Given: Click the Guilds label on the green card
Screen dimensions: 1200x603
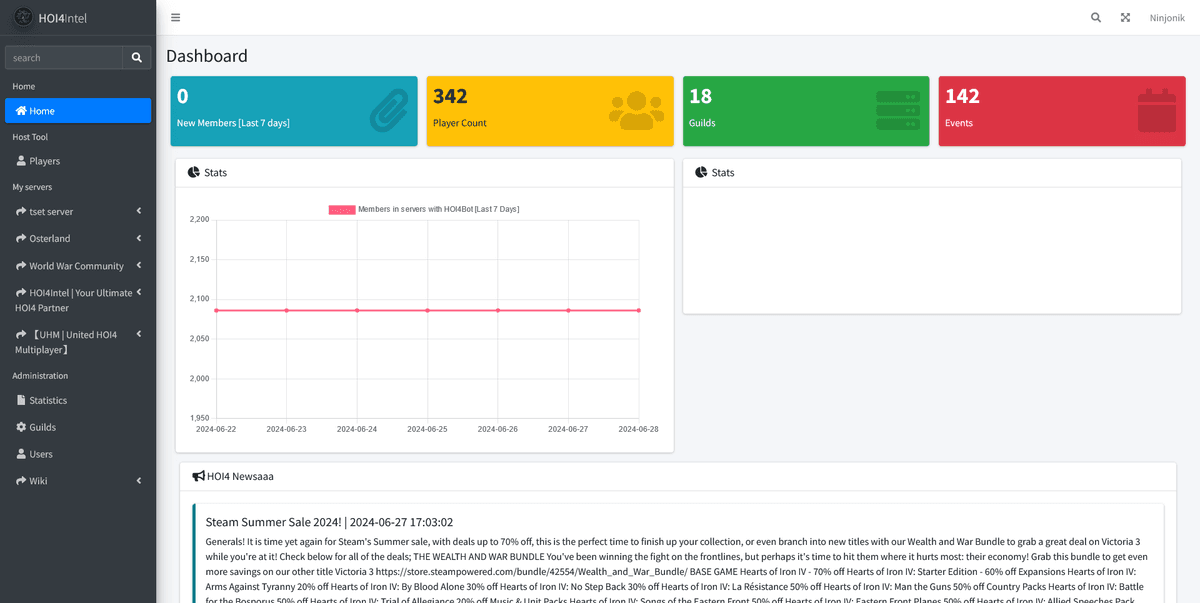Looking at the screenshot, I should click(x=702, y=123).
